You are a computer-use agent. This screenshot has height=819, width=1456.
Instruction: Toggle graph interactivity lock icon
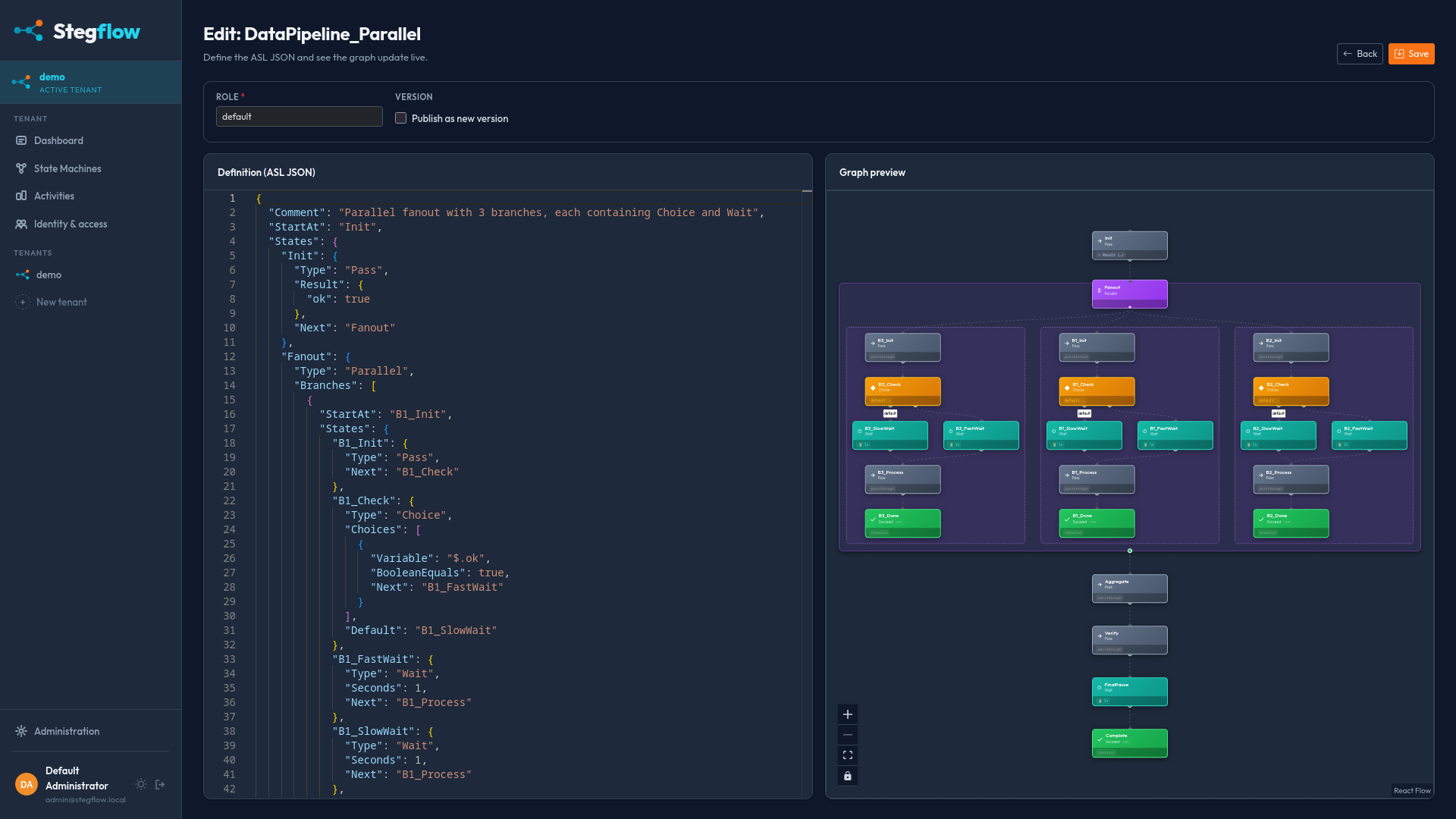point(848,776)
